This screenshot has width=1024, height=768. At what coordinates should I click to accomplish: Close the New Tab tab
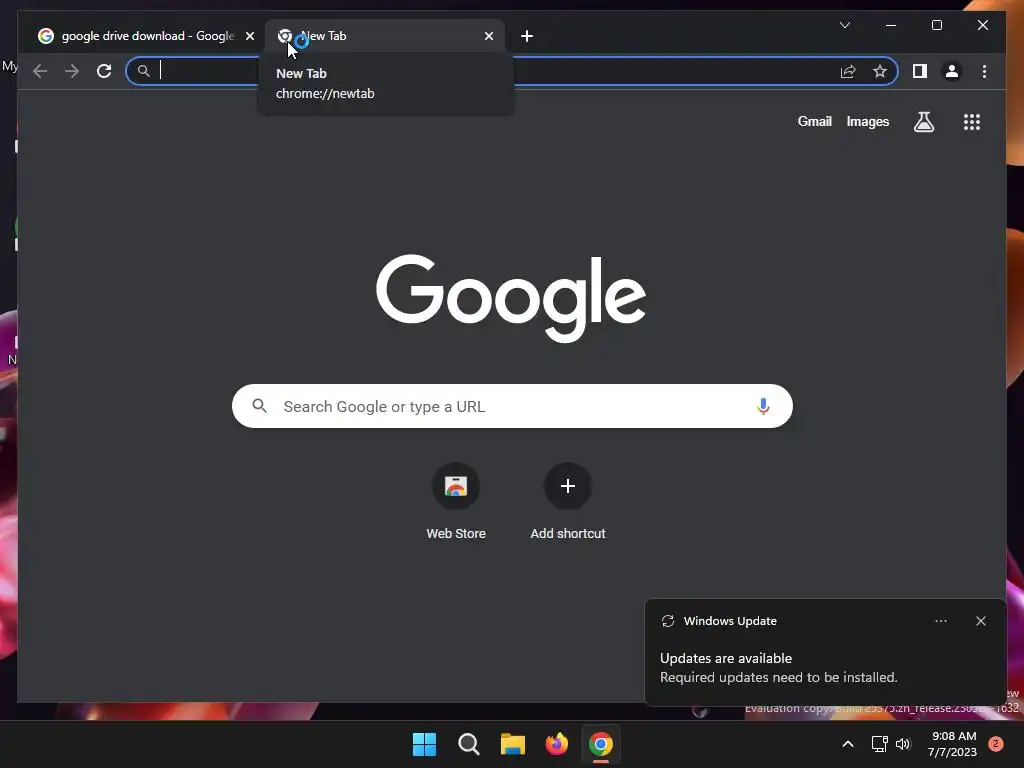pos(488,36)
